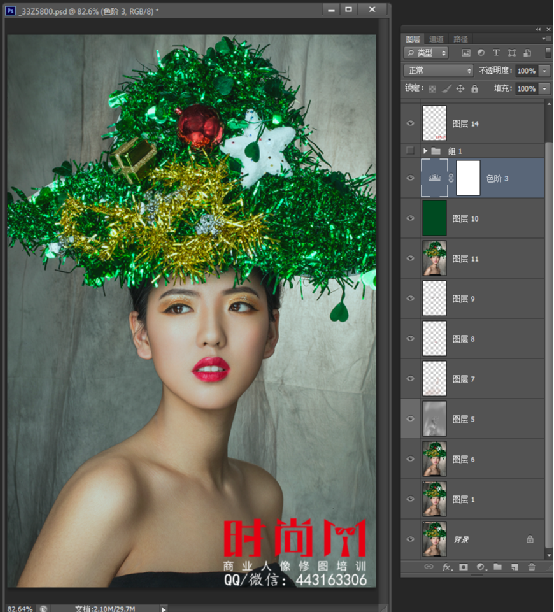554x612 pixels.
Task: Switch to the 路径 (Paths) tab
Action: 460,39
